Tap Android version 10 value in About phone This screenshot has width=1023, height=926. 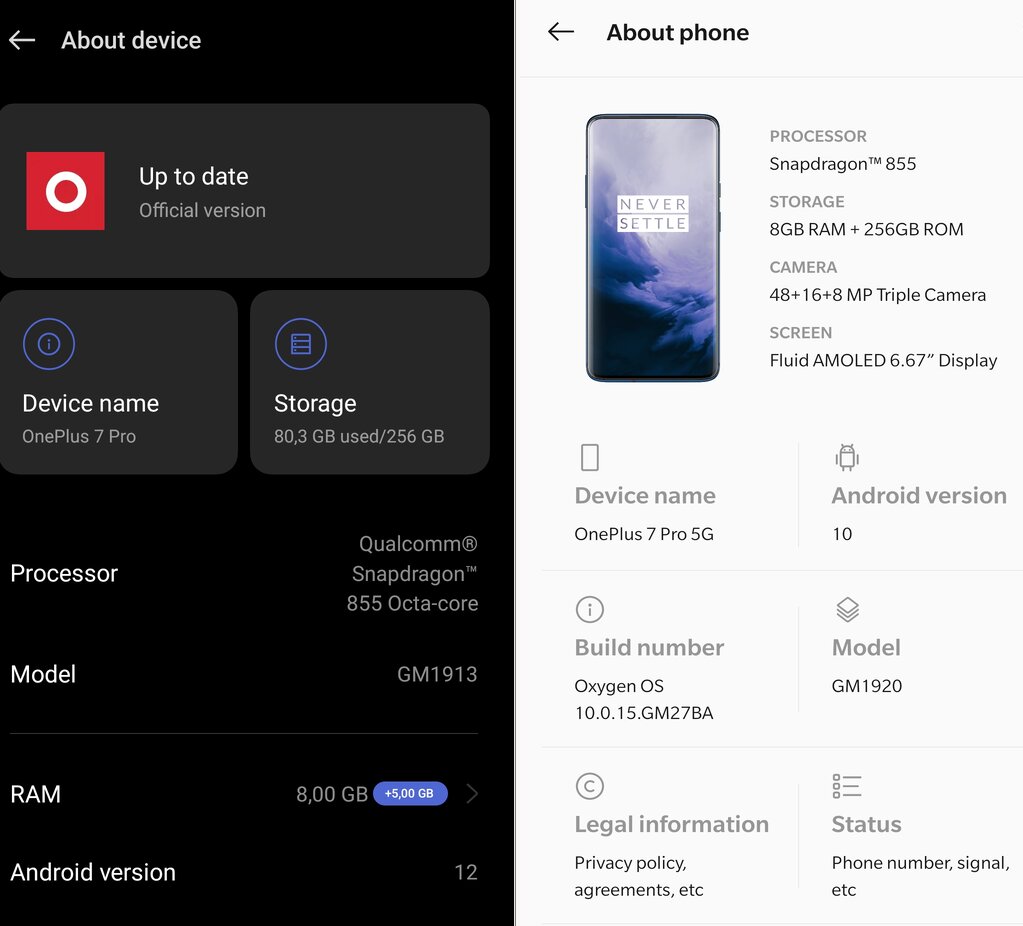pos(842,534)
